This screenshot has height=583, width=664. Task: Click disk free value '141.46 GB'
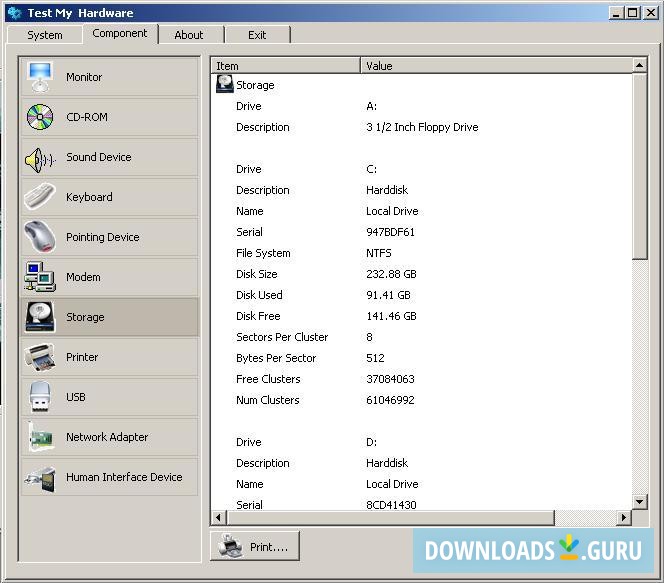pyautogui.click(x=391, y=316)
